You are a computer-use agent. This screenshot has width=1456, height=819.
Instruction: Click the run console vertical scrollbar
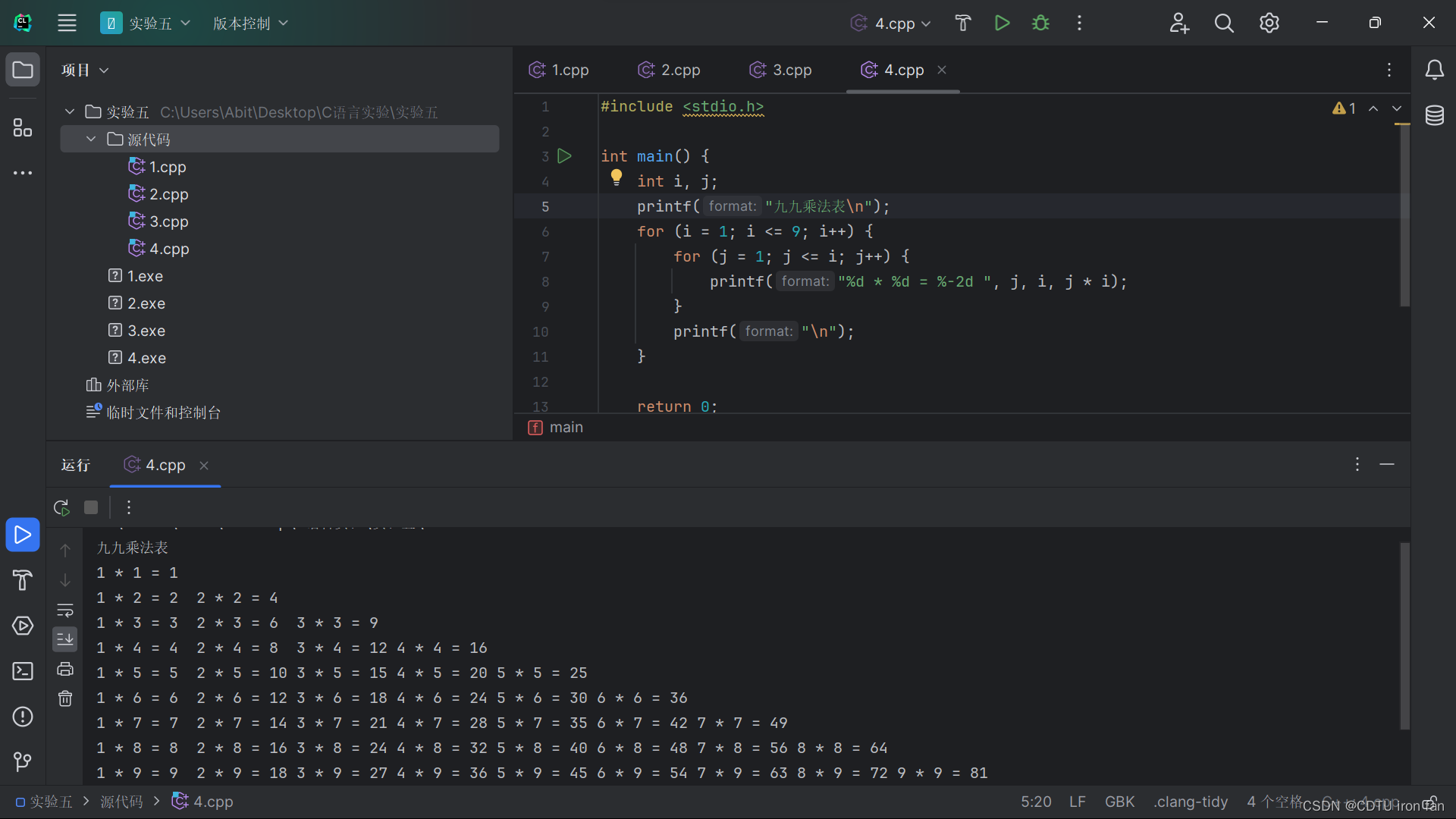click(1404, 635)
